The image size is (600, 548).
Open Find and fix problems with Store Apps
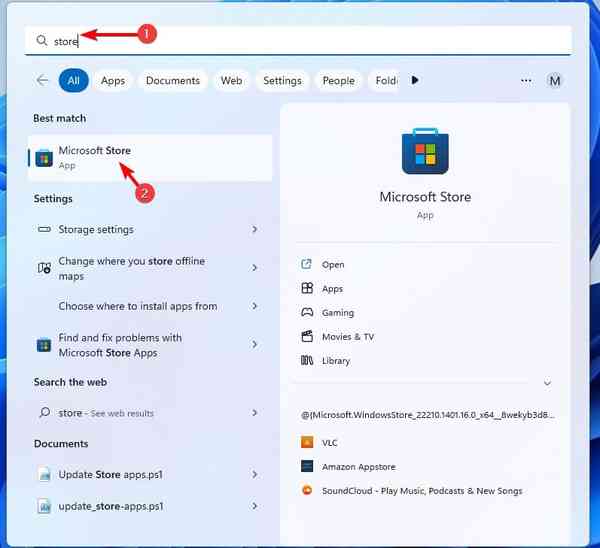pyautogui.click(x=150, y=345)
